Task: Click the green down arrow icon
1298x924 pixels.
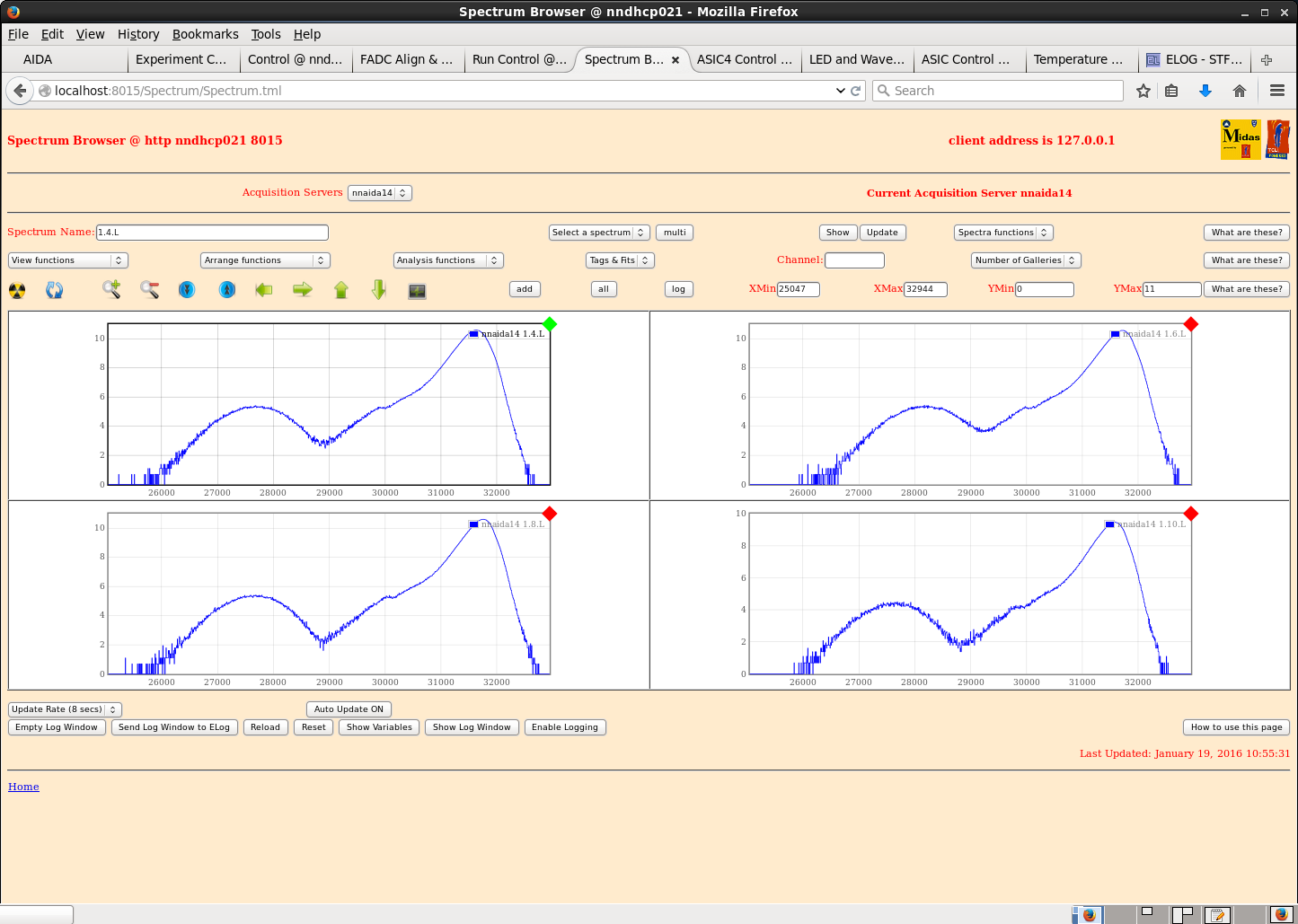Action: (x=379, y=289)
